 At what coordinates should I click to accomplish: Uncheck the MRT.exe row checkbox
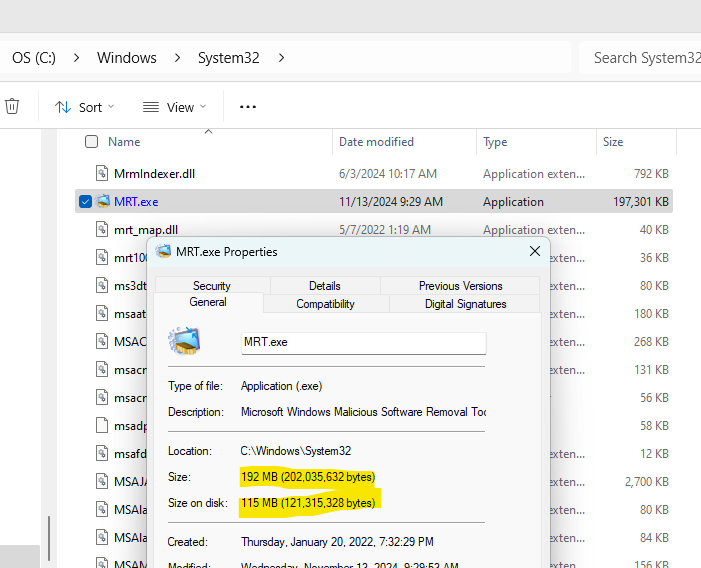(x=85, y=202)
